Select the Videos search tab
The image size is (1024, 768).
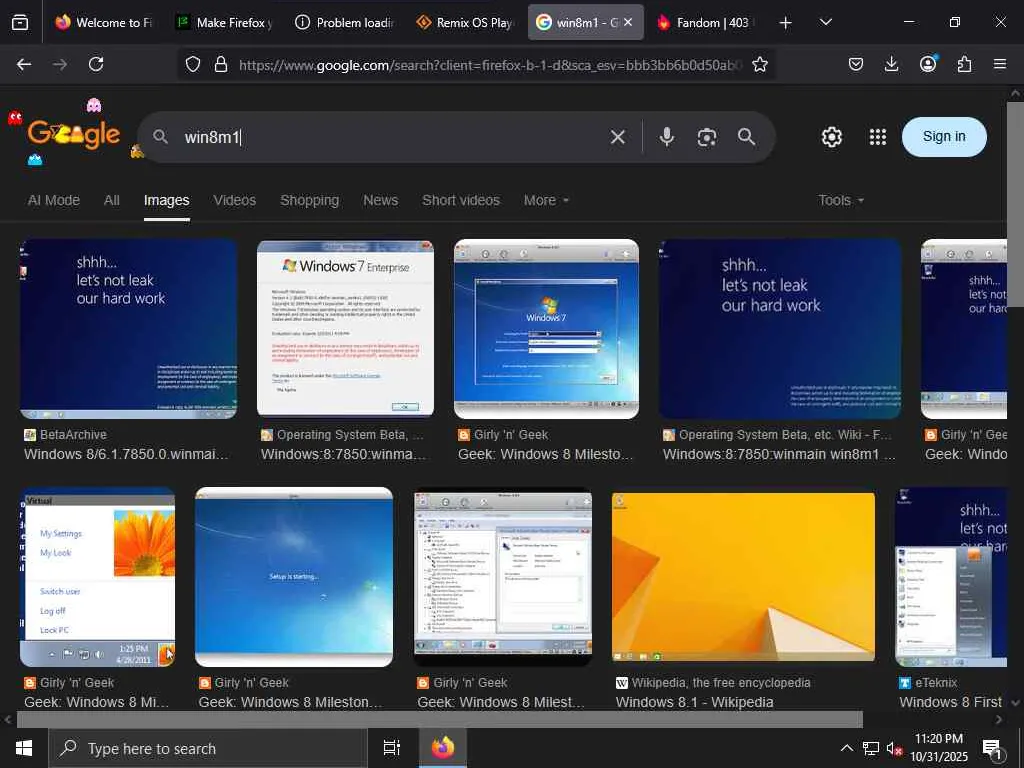tap(234, 200)
